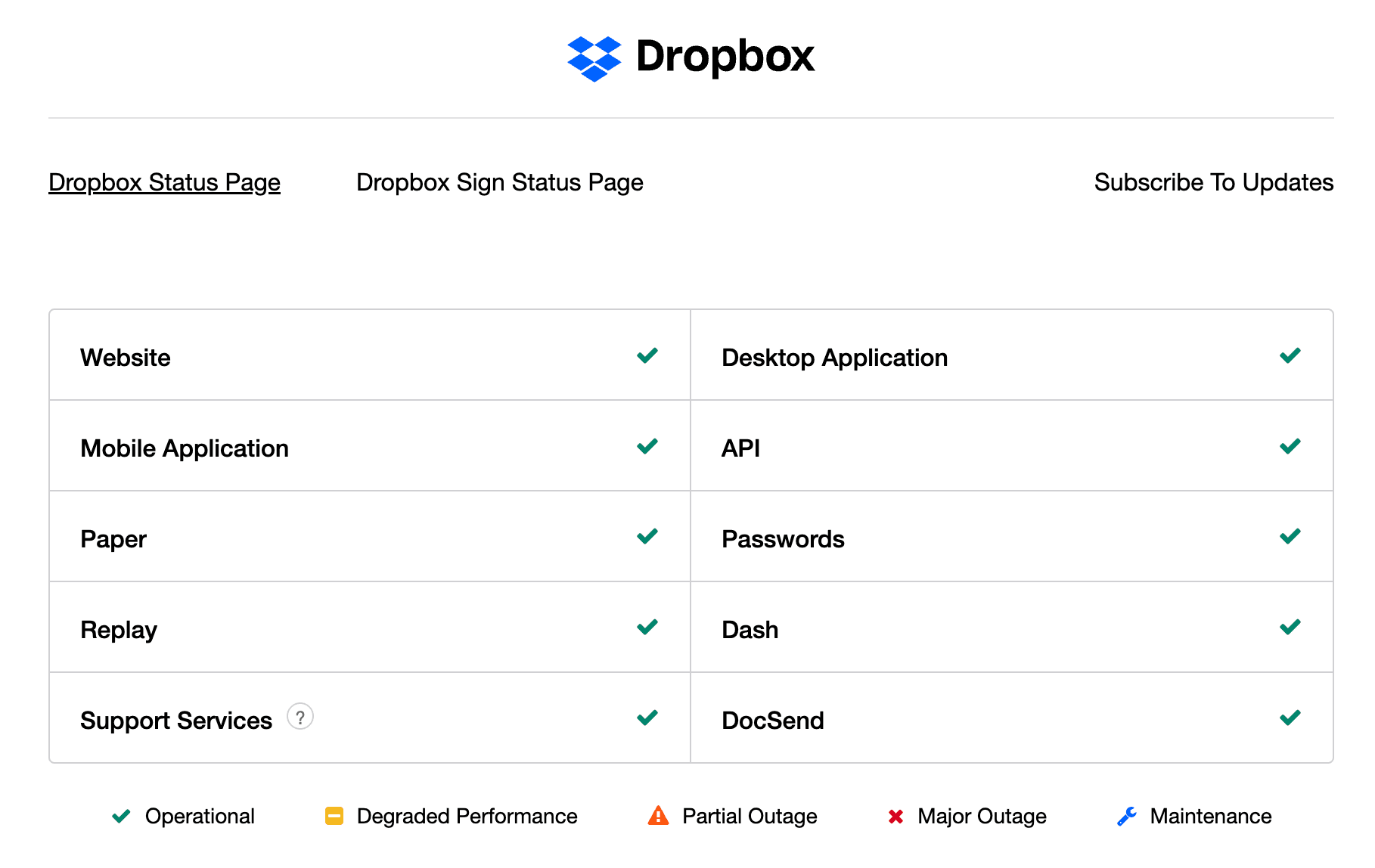Click the Major Outage red X icon
This screenshot has width=1375, height=868.
(895, 817)
